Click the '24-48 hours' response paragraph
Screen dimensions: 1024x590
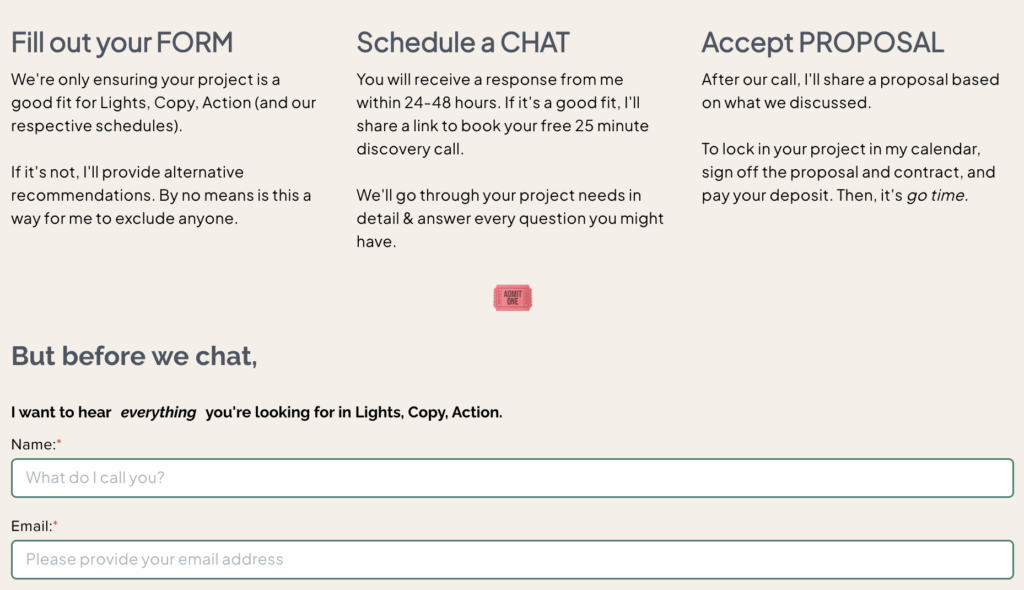(503, 114)
